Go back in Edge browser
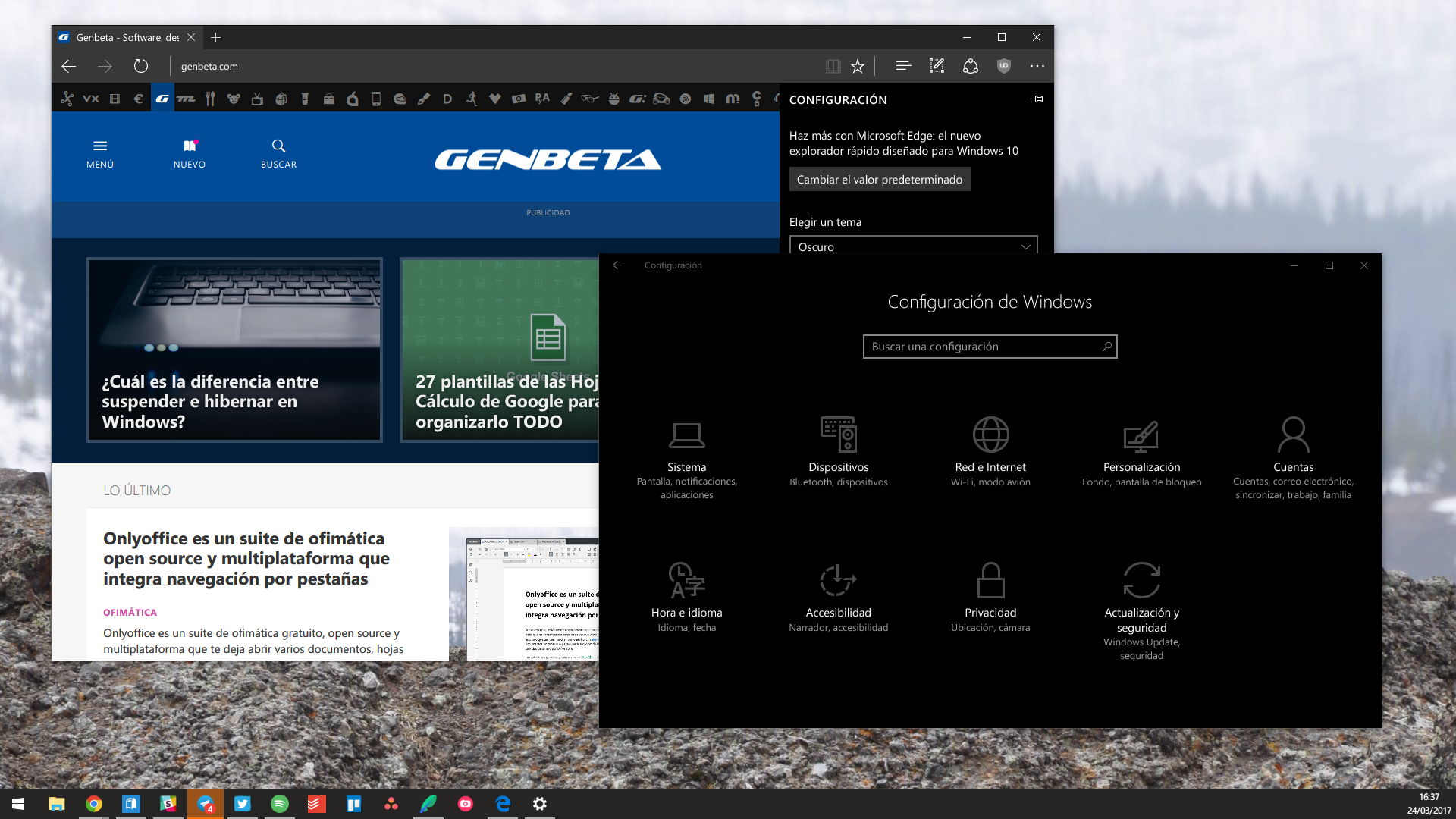1456x819 pixels. 69,66
